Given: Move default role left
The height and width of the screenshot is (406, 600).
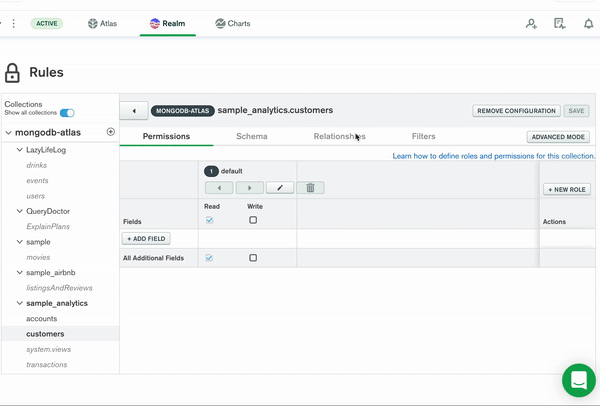Looking at the screenshot, I should [x=219, y=188].
